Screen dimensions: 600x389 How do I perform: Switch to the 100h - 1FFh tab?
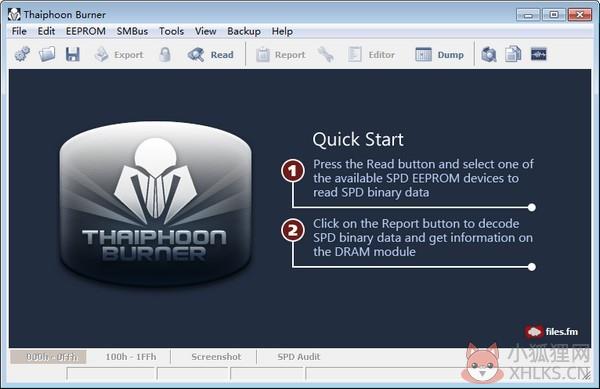point(130,356)
